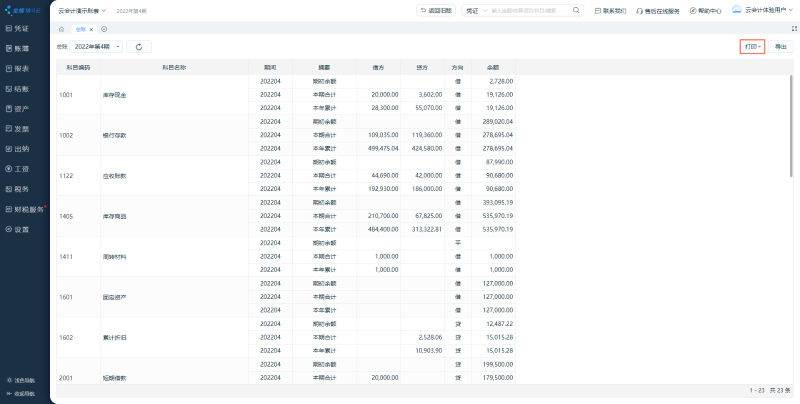Click the 返回旧版 button
800x404 pixels.
(x=435, y=10)
